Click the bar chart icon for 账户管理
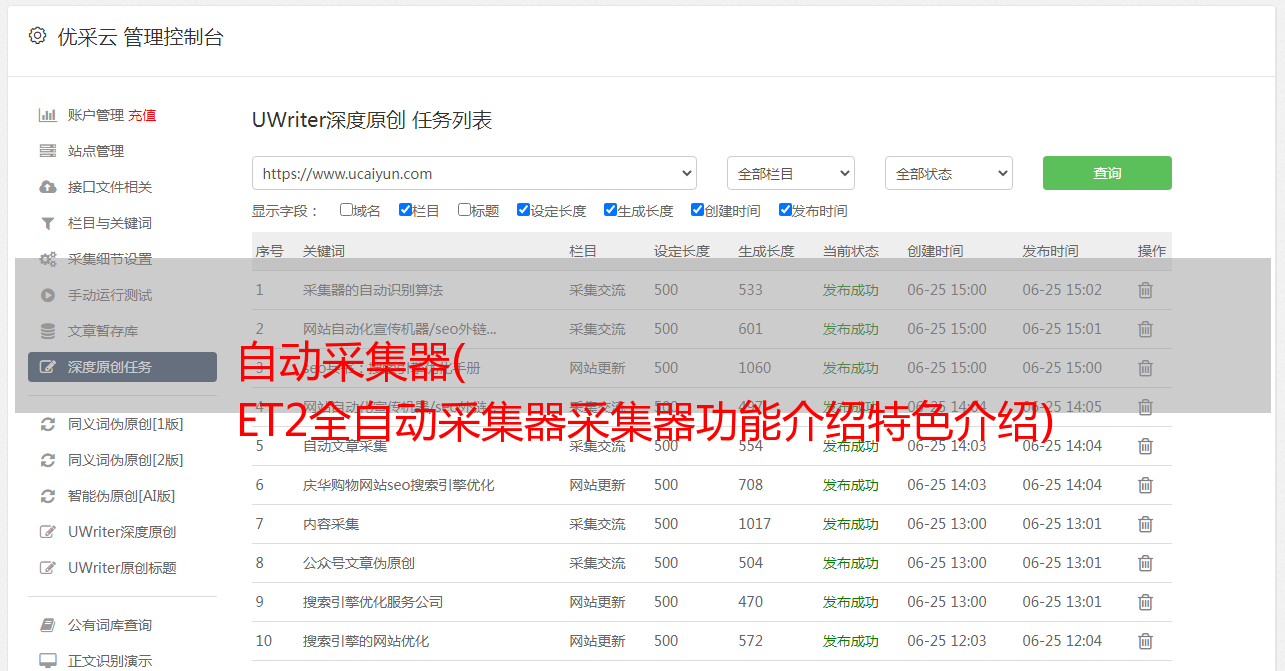The height and width of the screenshot is (671, 1285). 47,115
